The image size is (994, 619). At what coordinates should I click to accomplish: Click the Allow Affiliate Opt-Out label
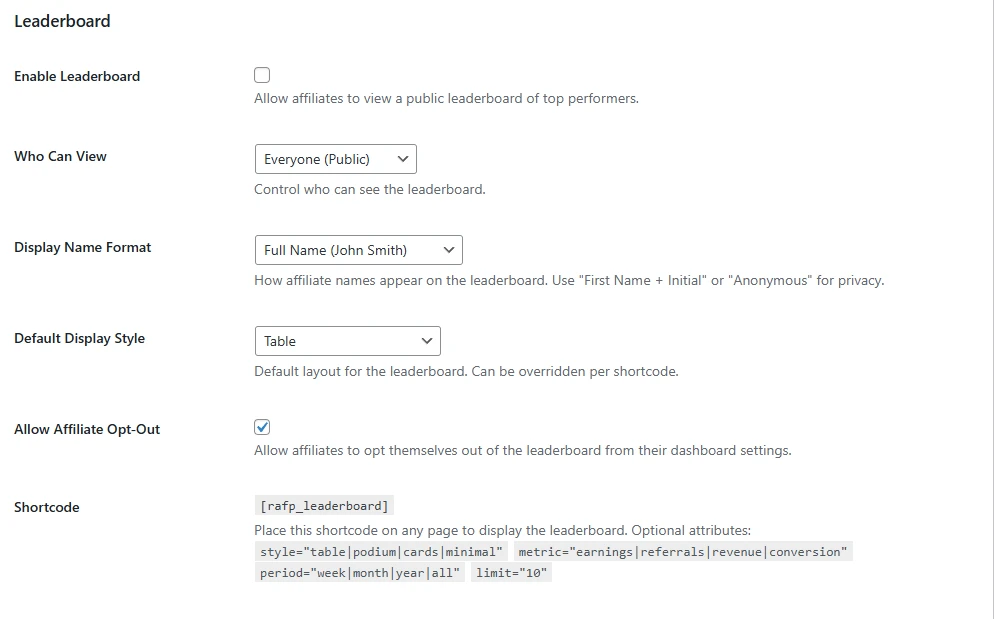pyautogui.click(x=87, y=428)
